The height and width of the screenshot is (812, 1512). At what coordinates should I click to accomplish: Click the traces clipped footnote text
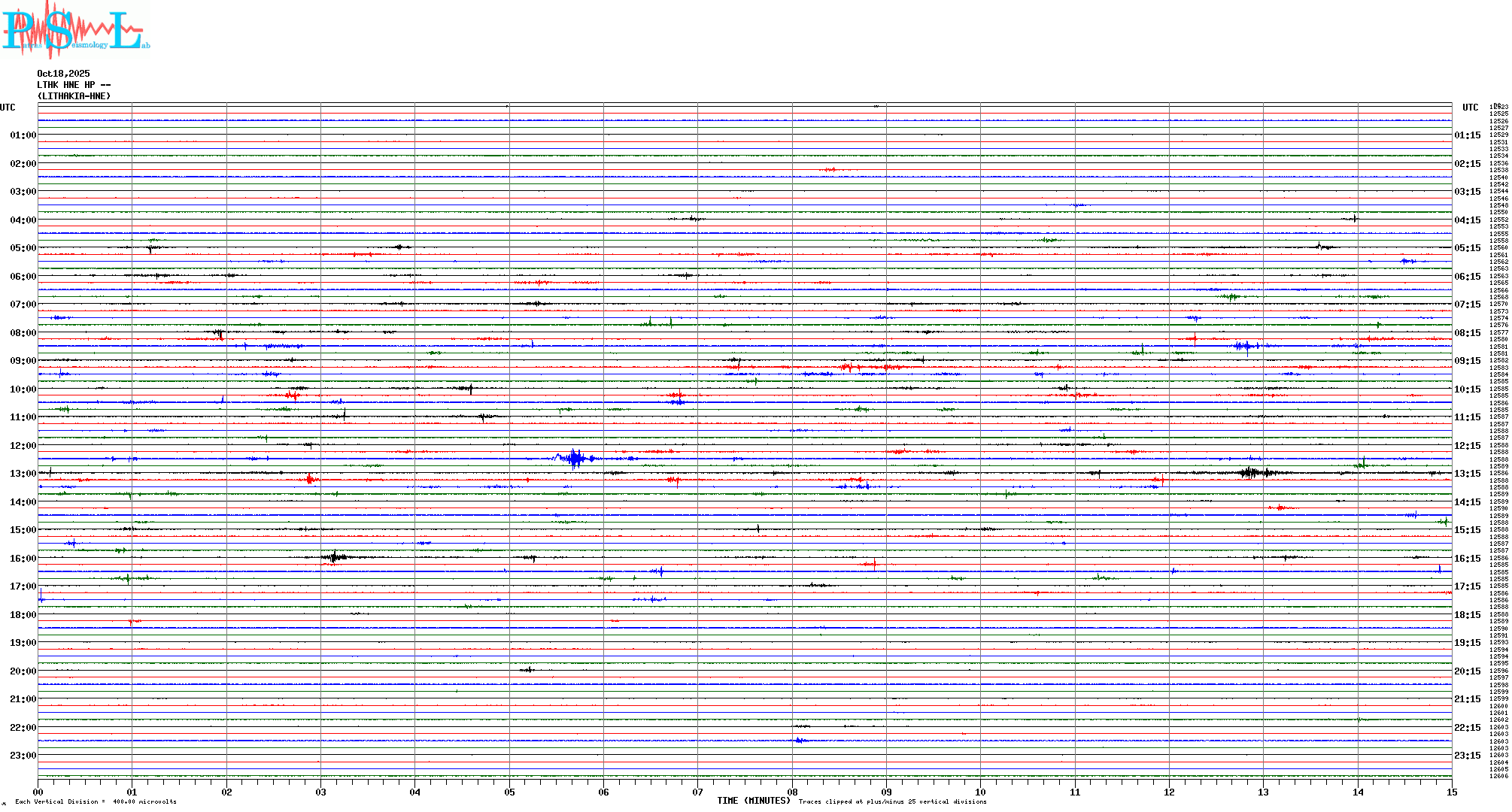pos(892,802)
